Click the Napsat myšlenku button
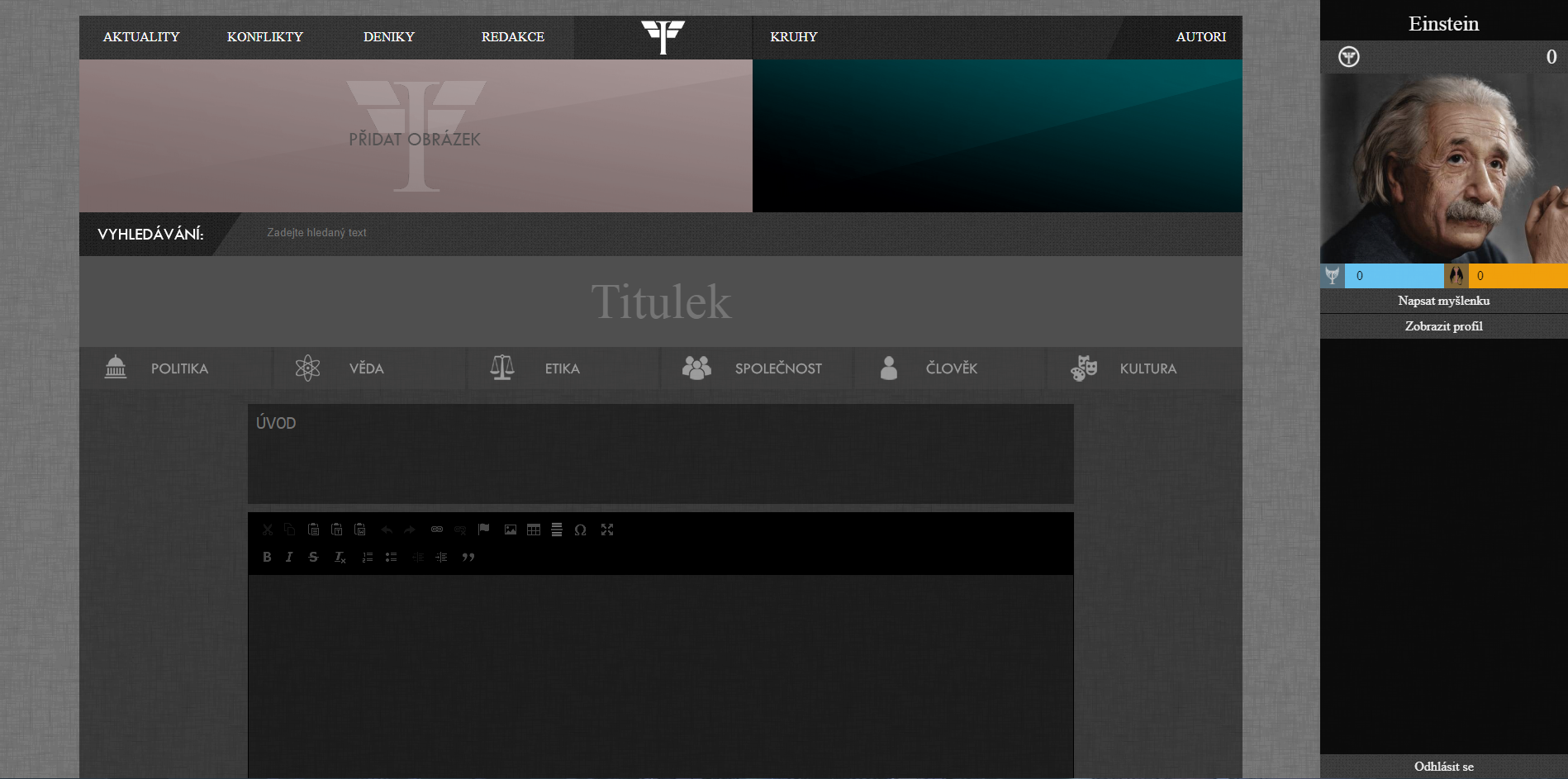Viewport: 1568px width, 779px height. [x=1443, y=301]
